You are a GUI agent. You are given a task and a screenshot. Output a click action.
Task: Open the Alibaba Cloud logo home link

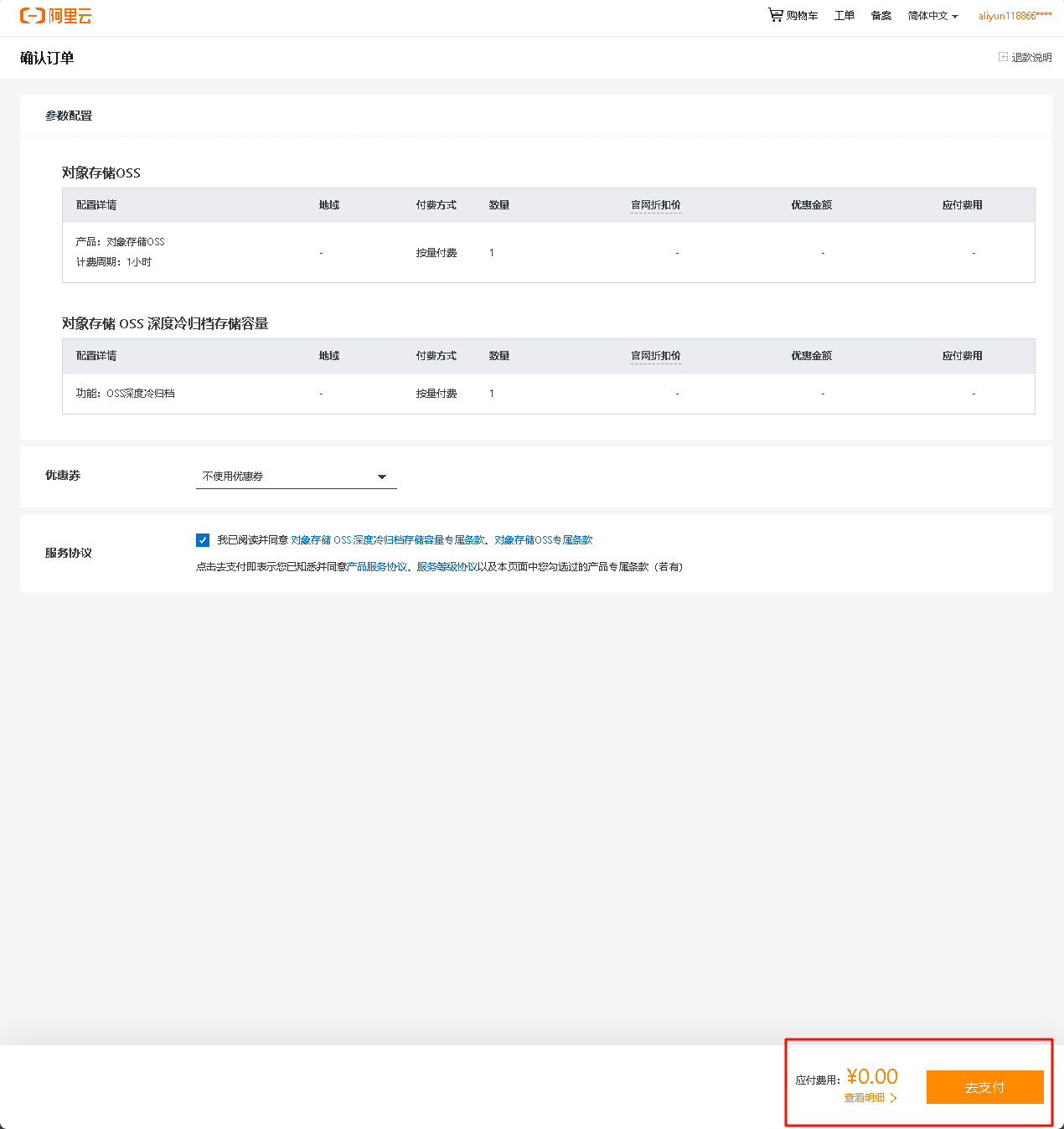(x=56, y=16)
